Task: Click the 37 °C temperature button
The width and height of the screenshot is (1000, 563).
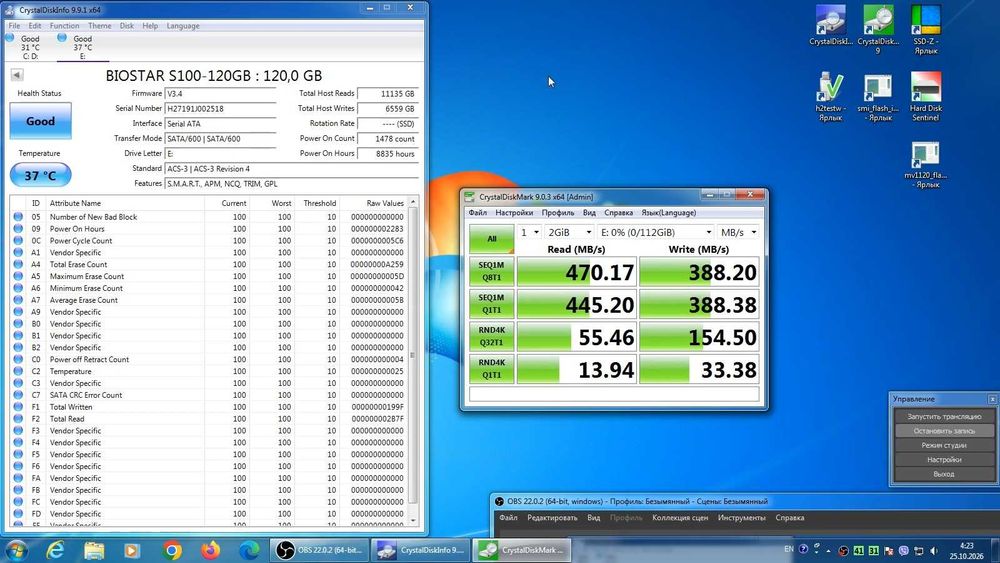Action: pos(40,175)
